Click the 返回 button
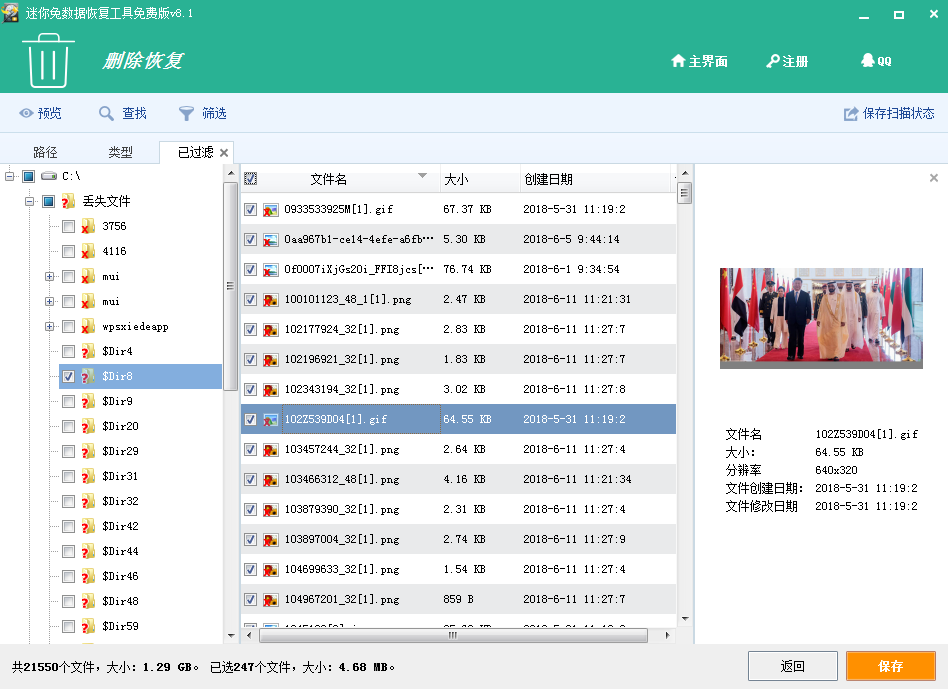 [793, 666]
